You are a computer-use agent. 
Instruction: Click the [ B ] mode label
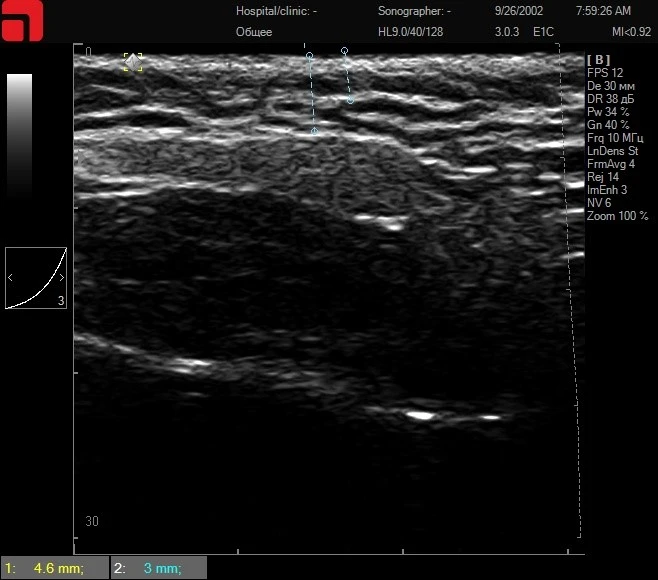[x=598, y=60]
